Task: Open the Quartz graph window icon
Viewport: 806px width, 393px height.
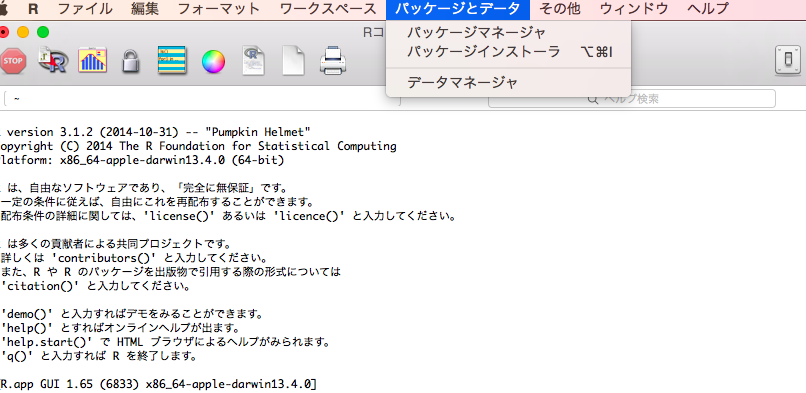Action: 92,60
